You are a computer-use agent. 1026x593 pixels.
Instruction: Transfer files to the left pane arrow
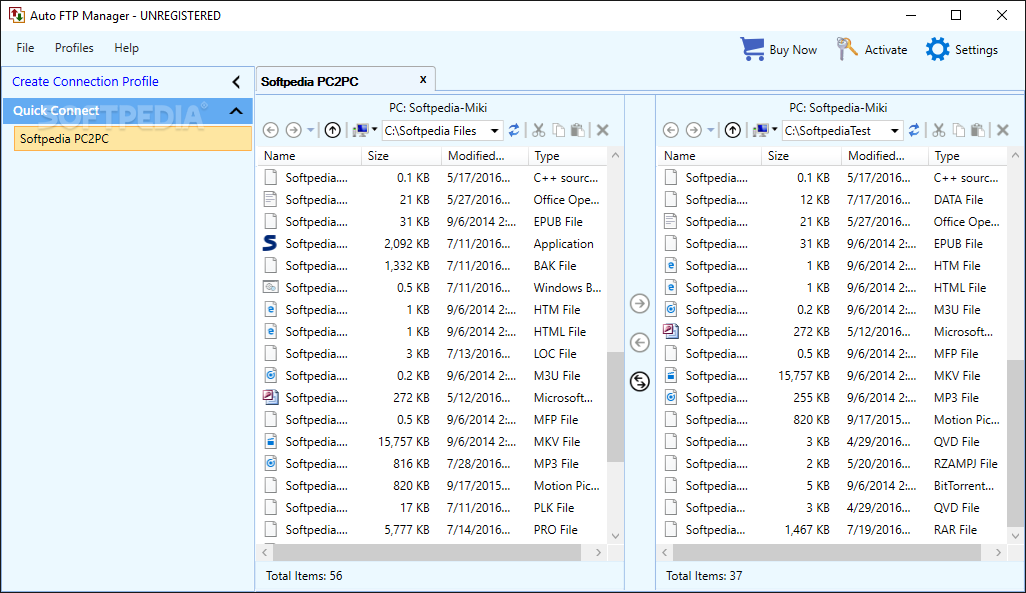(x=640, y=342)
